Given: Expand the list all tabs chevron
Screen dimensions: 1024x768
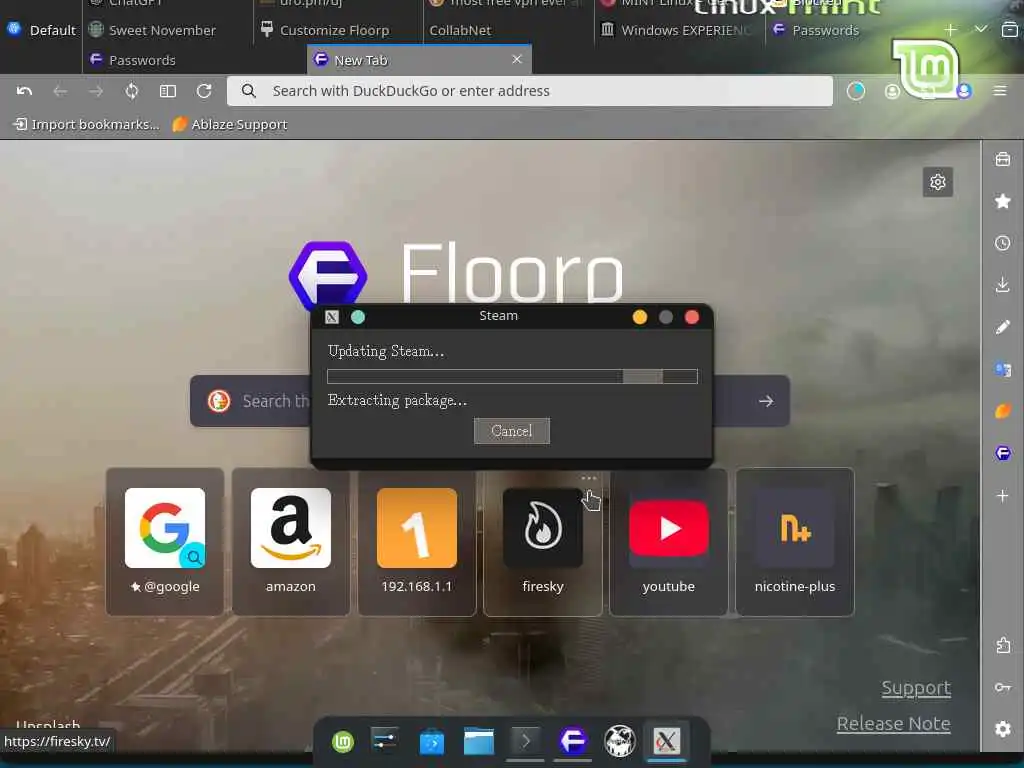Looking at the screenshot, I should 980,29.
